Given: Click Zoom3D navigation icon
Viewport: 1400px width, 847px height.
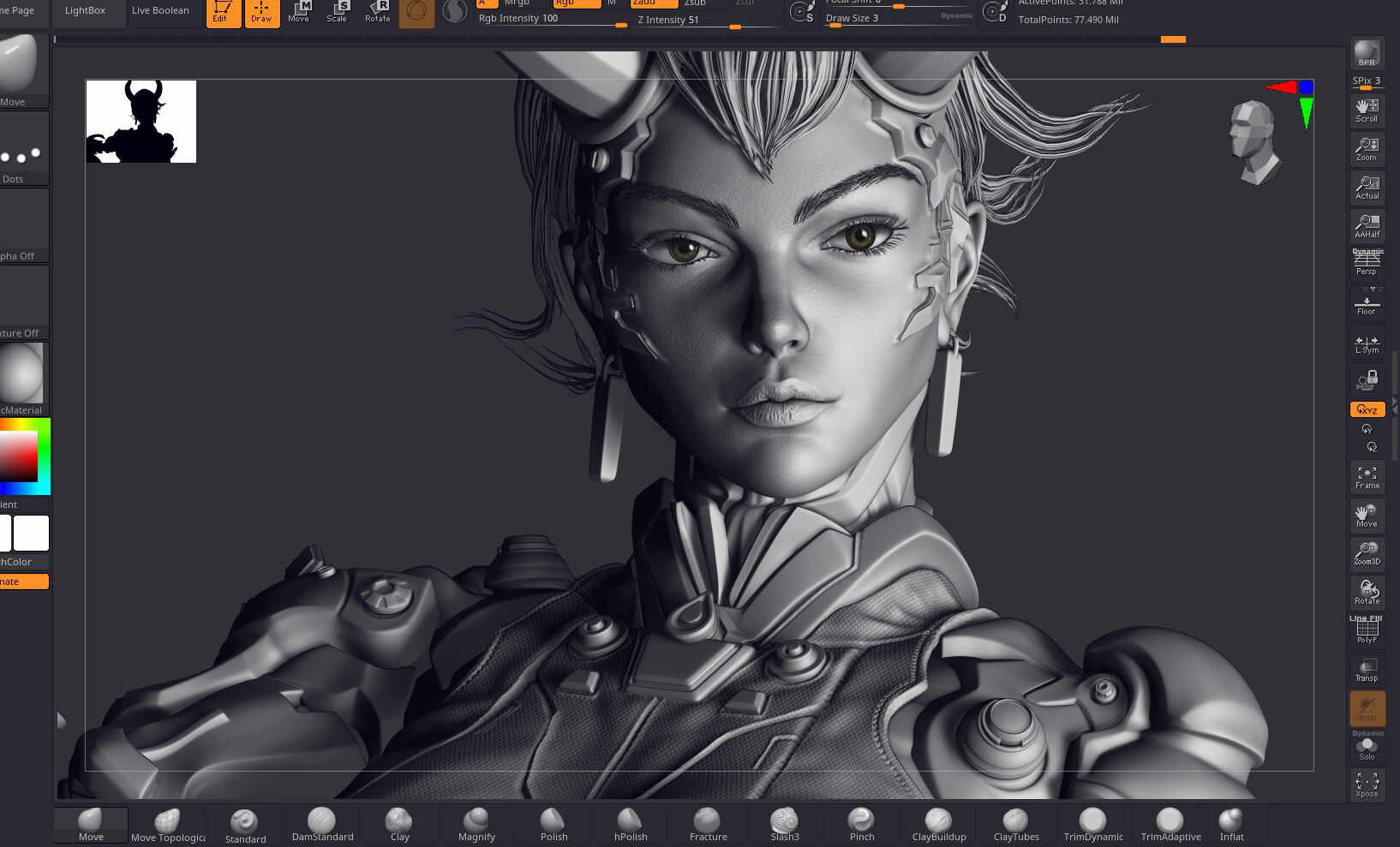Looking at the screenshot, I should [1367, 554].
